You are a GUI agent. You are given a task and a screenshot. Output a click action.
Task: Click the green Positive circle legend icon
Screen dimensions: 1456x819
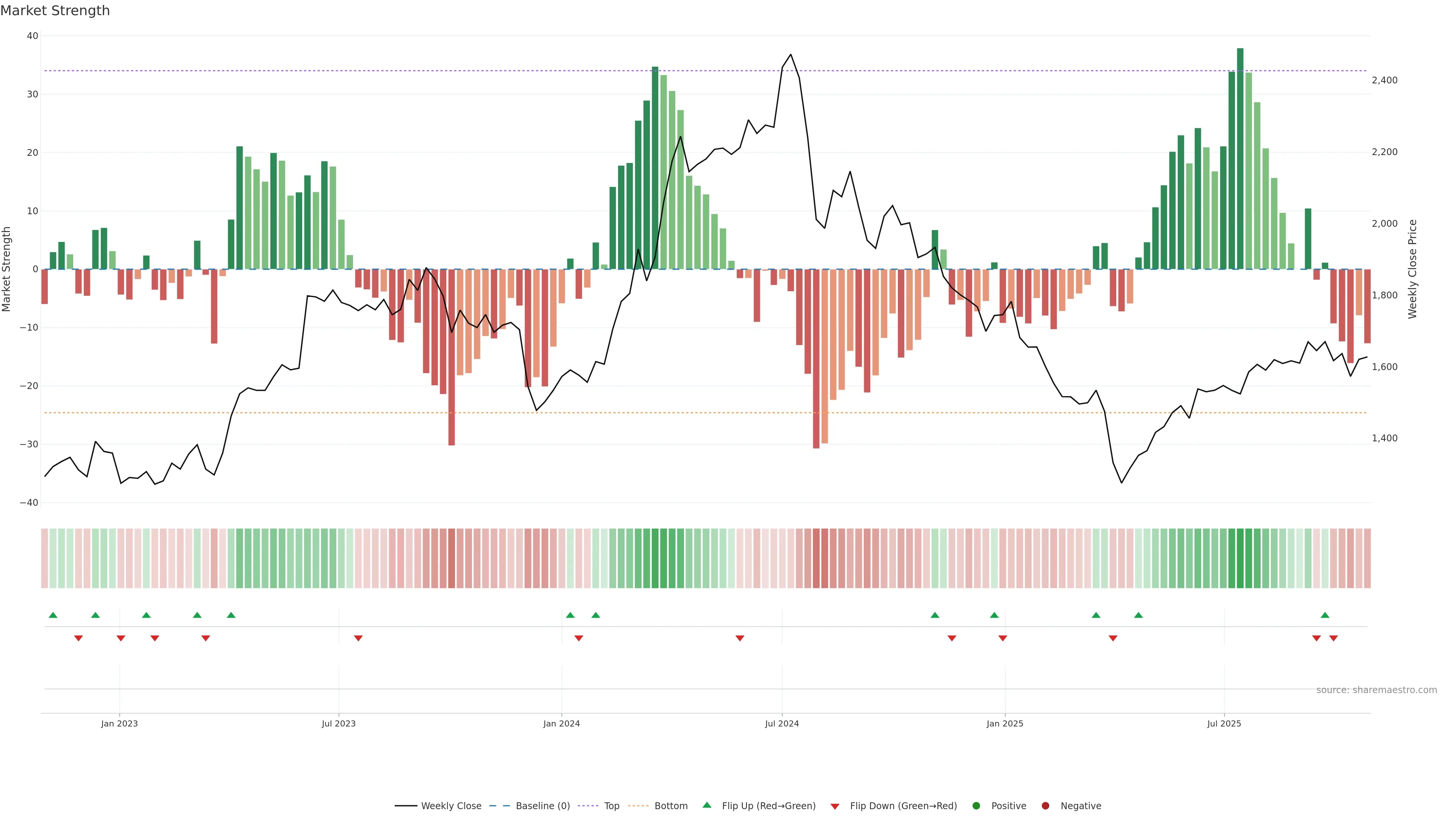(976, 805)
